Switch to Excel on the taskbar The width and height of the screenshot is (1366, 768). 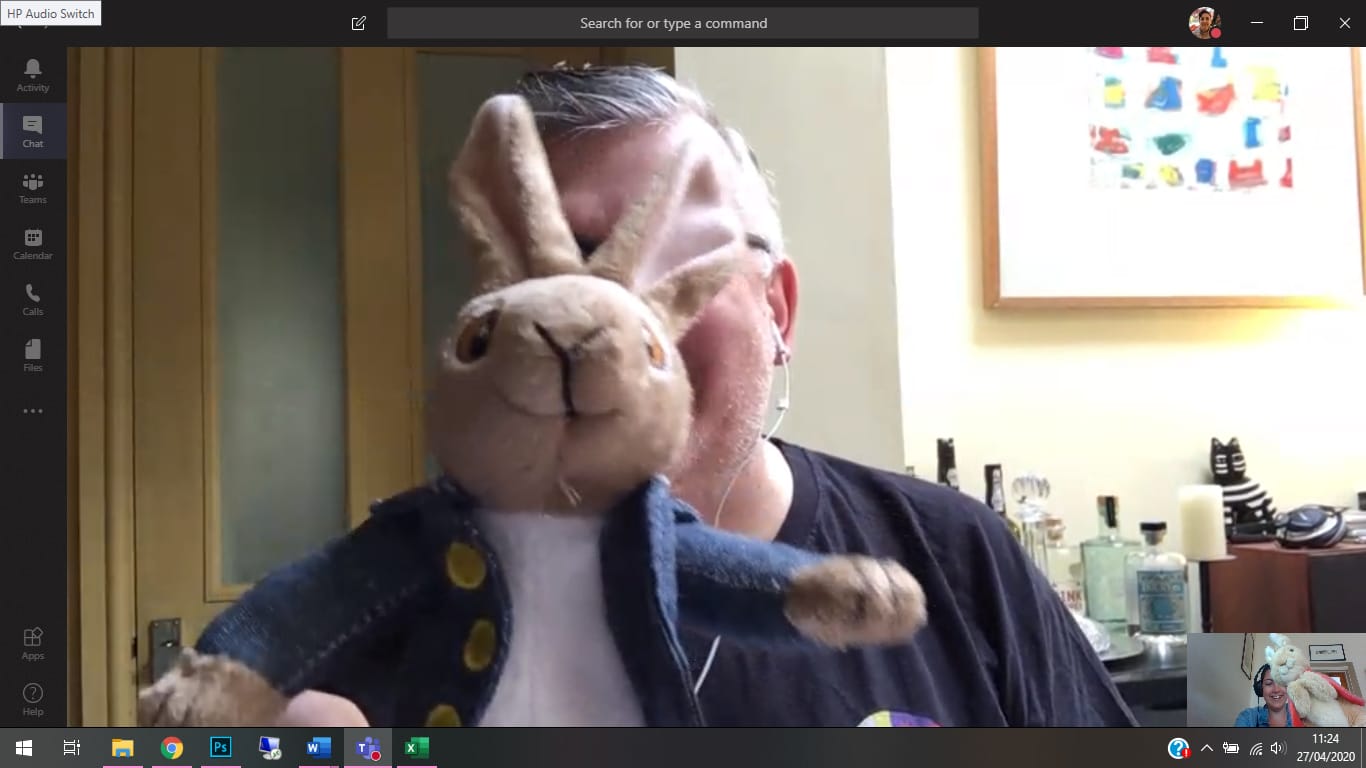417,748
